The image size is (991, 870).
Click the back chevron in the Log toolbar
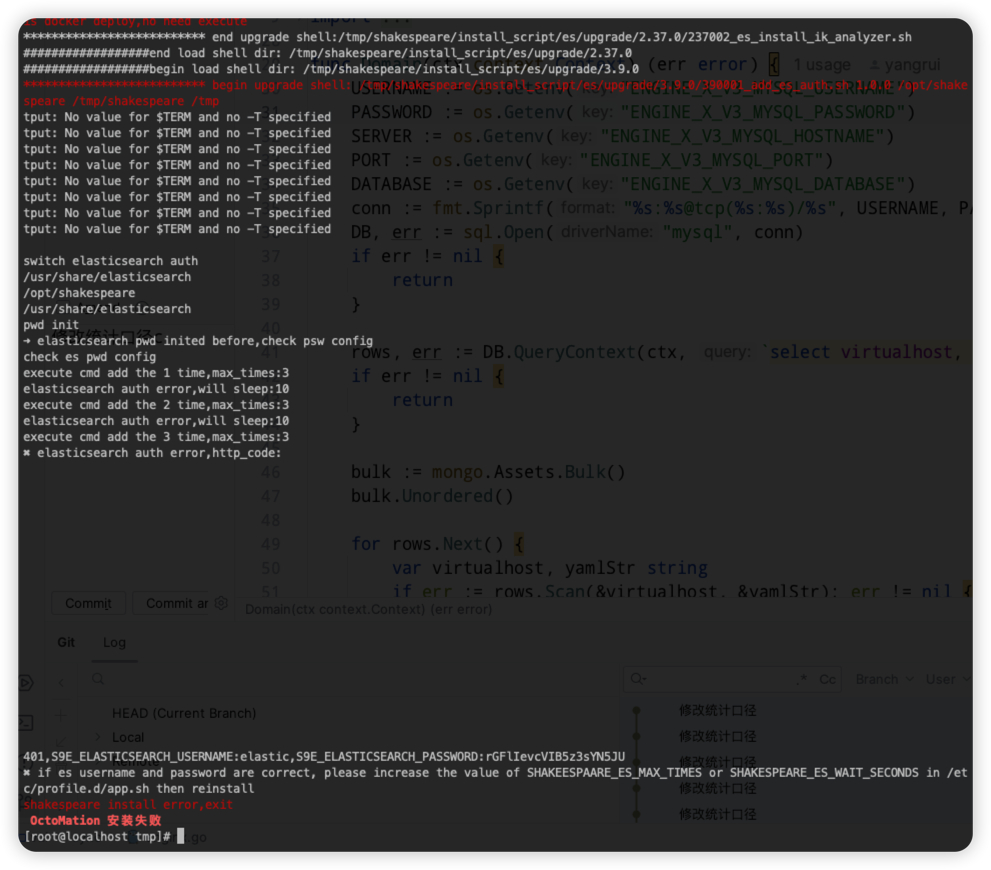point(61,683)
